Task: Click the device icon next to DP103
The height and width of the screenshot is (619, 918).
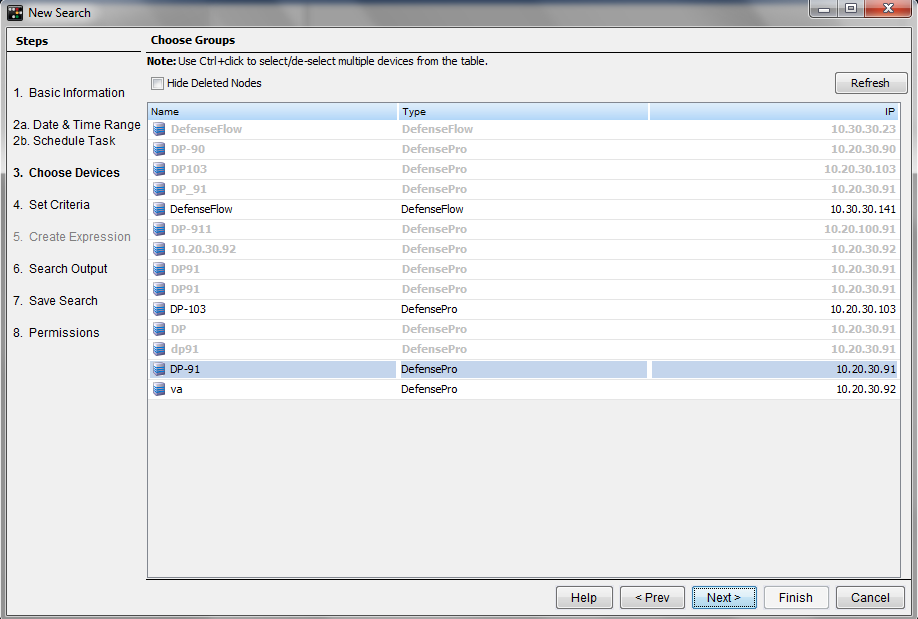Action: click(159, 169)
